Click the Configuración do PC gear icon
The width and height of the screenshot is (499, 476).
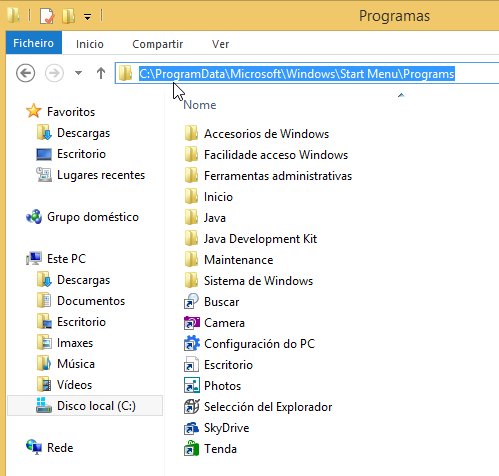(191, 343)
